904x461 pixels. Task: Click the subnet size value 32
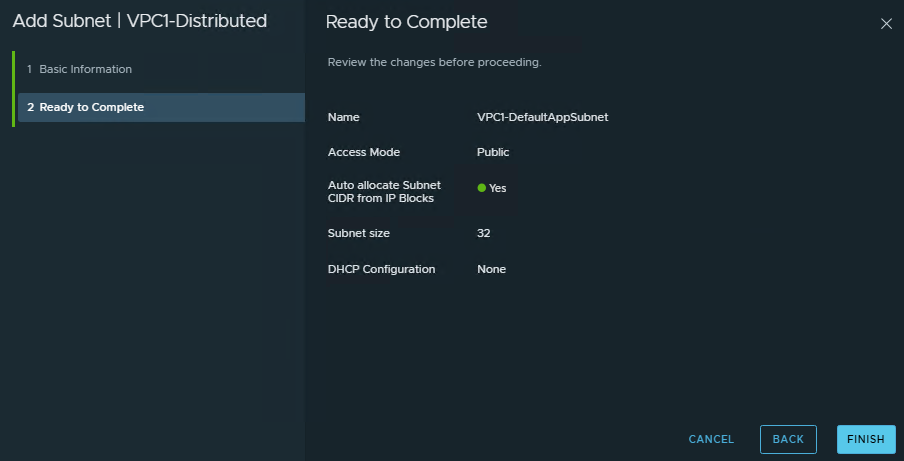click(484, 233)
